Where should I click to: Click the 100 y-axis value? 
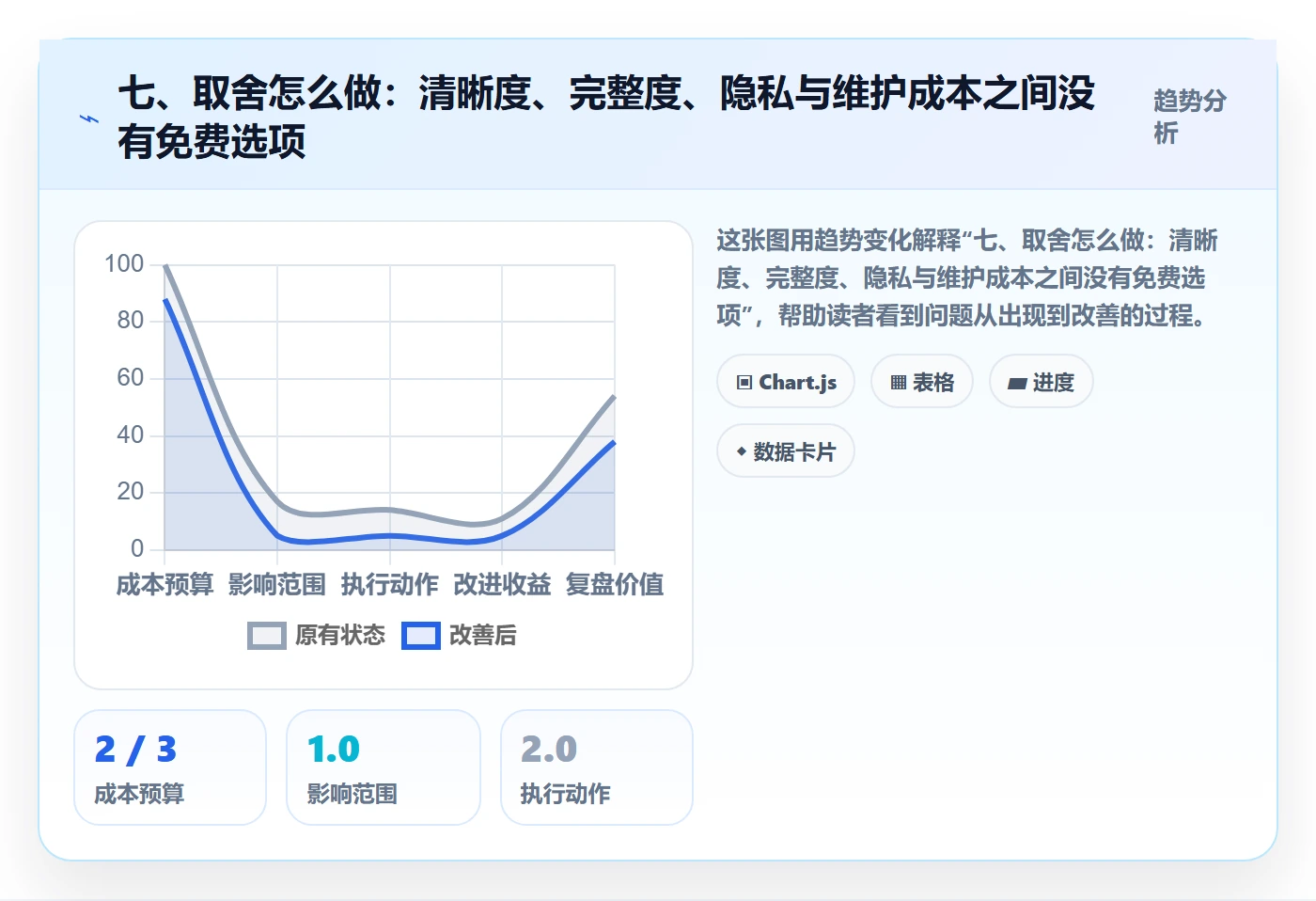[124, 264]
